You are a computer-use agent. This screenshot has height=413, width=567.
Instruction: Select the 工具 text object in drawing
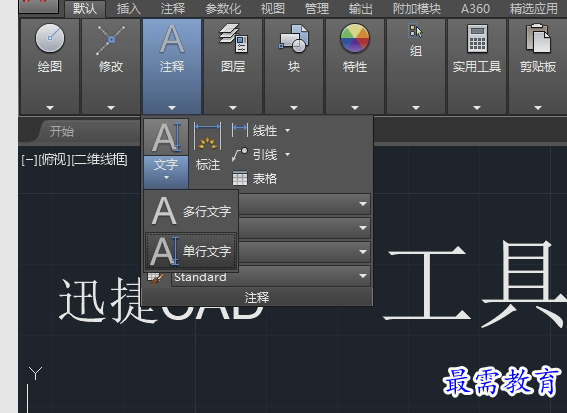[475, 284]
